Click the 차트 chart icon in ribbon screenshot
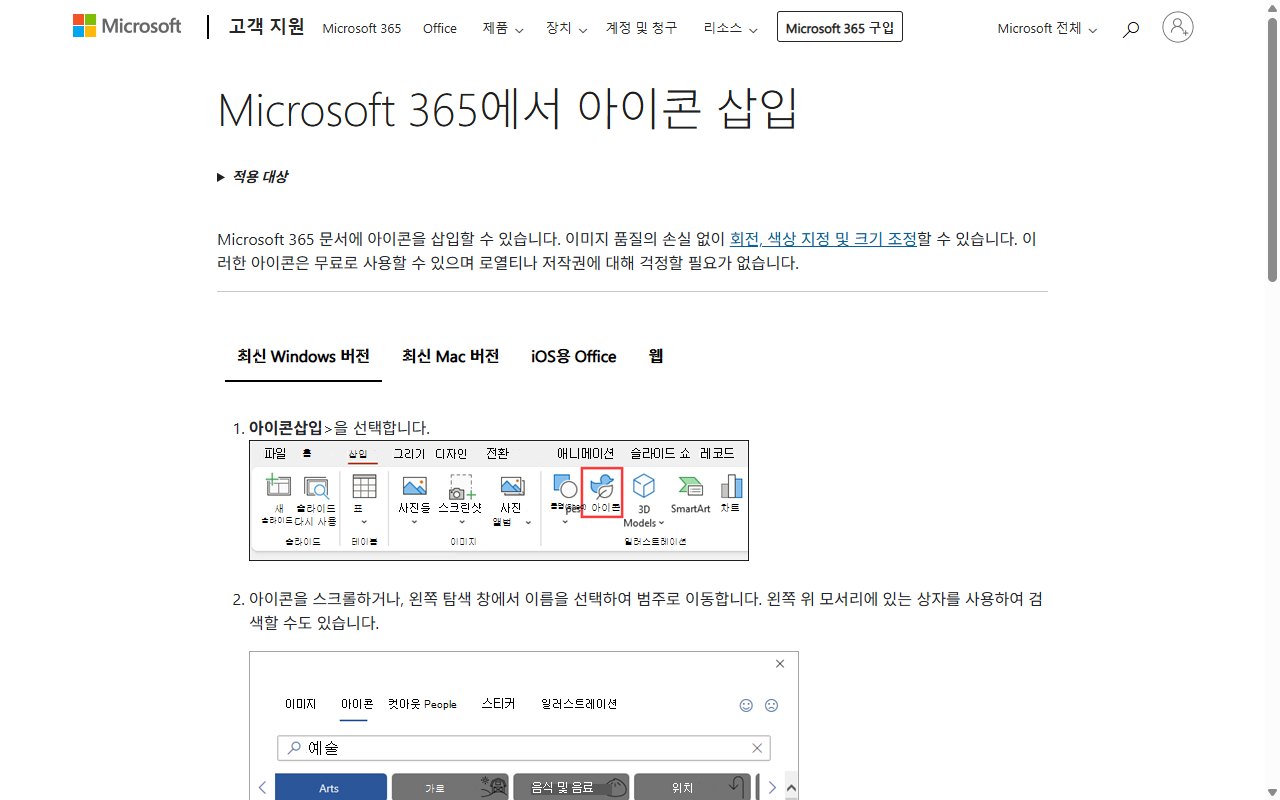The width and height of the screenshot is (1280, 800). point(731,486)
